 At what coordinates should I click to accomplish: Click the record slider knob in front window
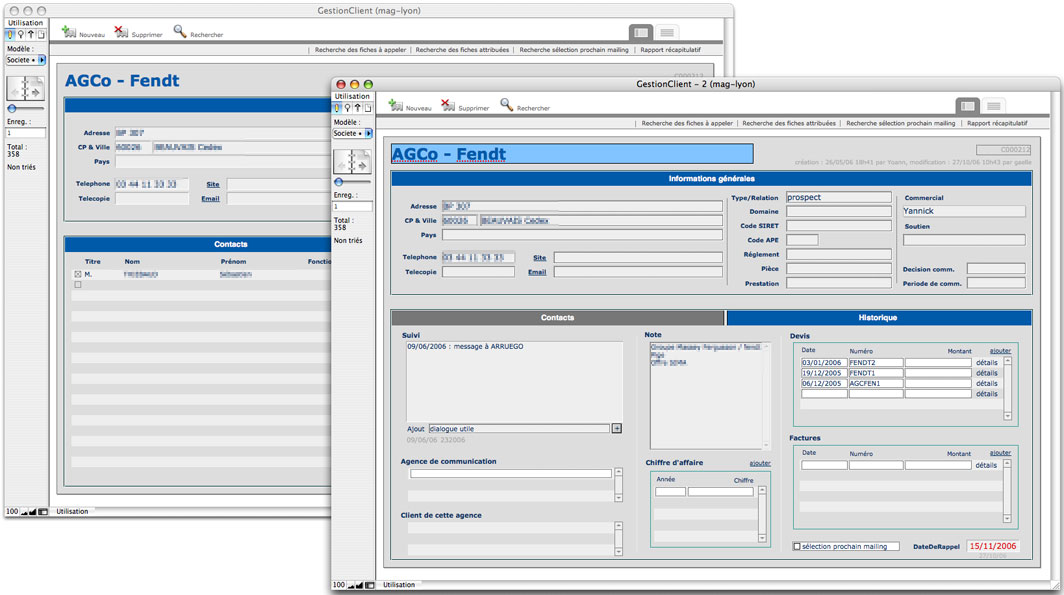pos(339,182)
